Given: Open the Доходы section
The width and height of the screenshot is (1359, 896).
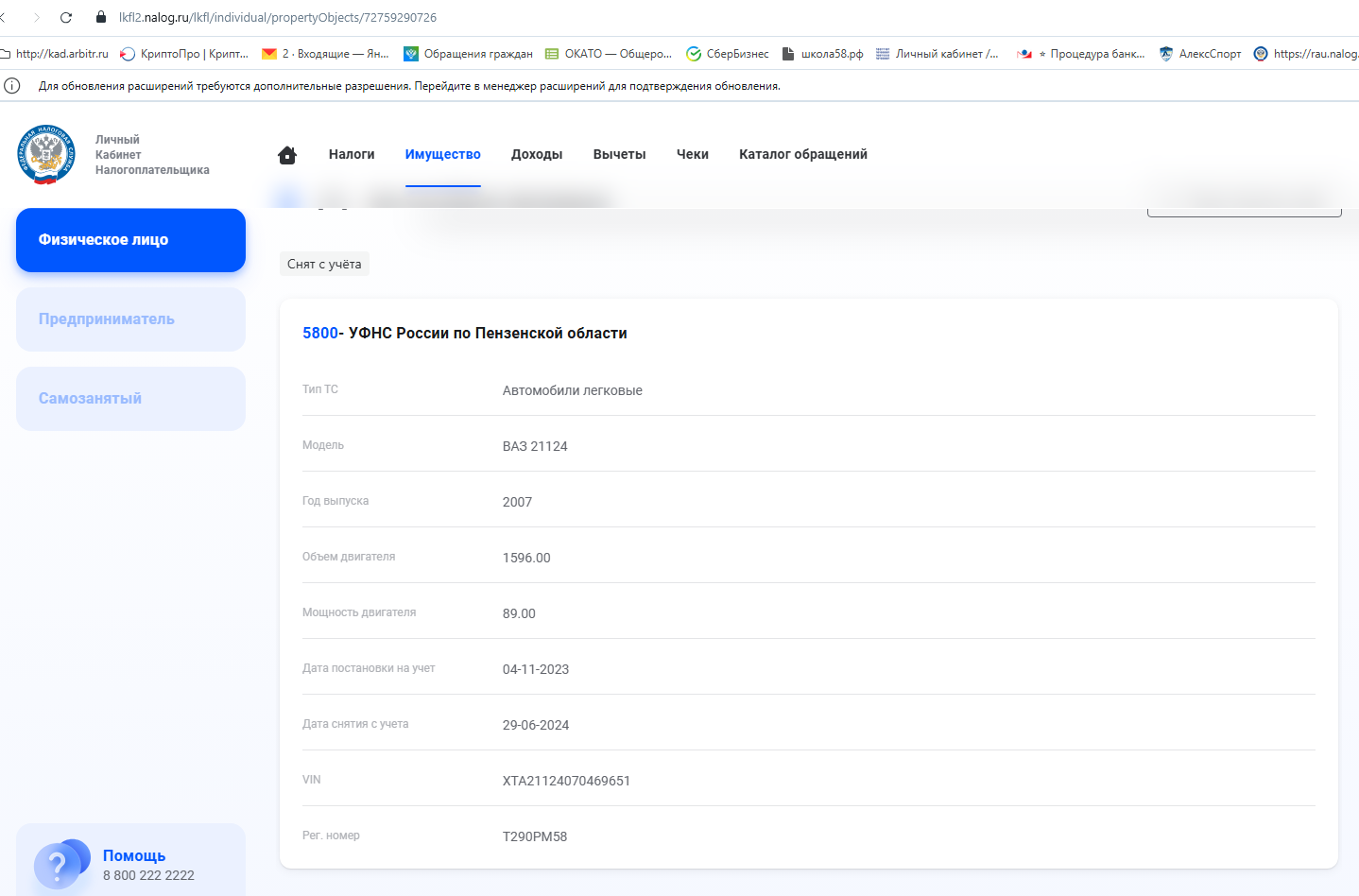Looking at the screenshot, I should (x=537, y=154).
